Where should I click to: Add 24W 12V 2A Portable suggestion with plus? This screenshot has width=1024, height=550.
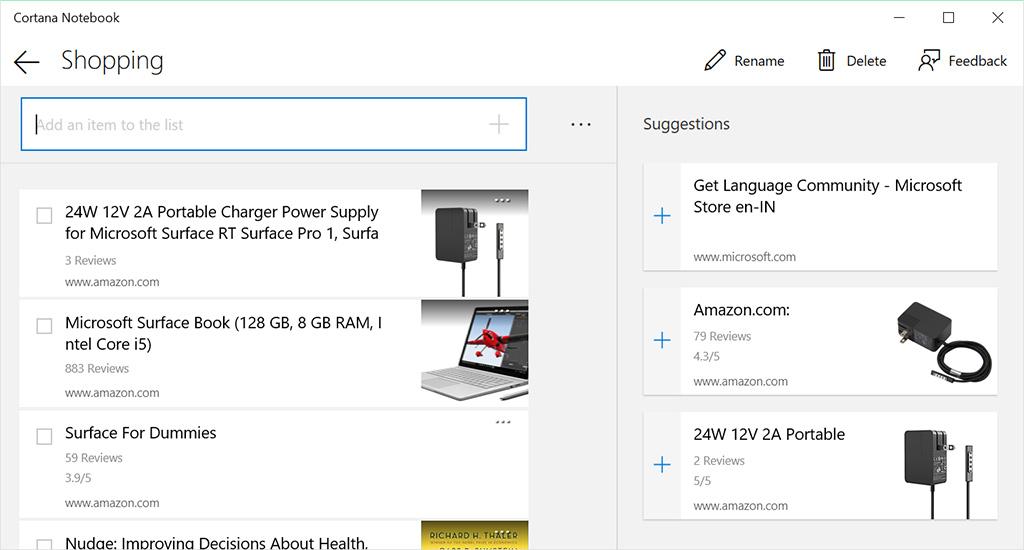tap(662, 464)
